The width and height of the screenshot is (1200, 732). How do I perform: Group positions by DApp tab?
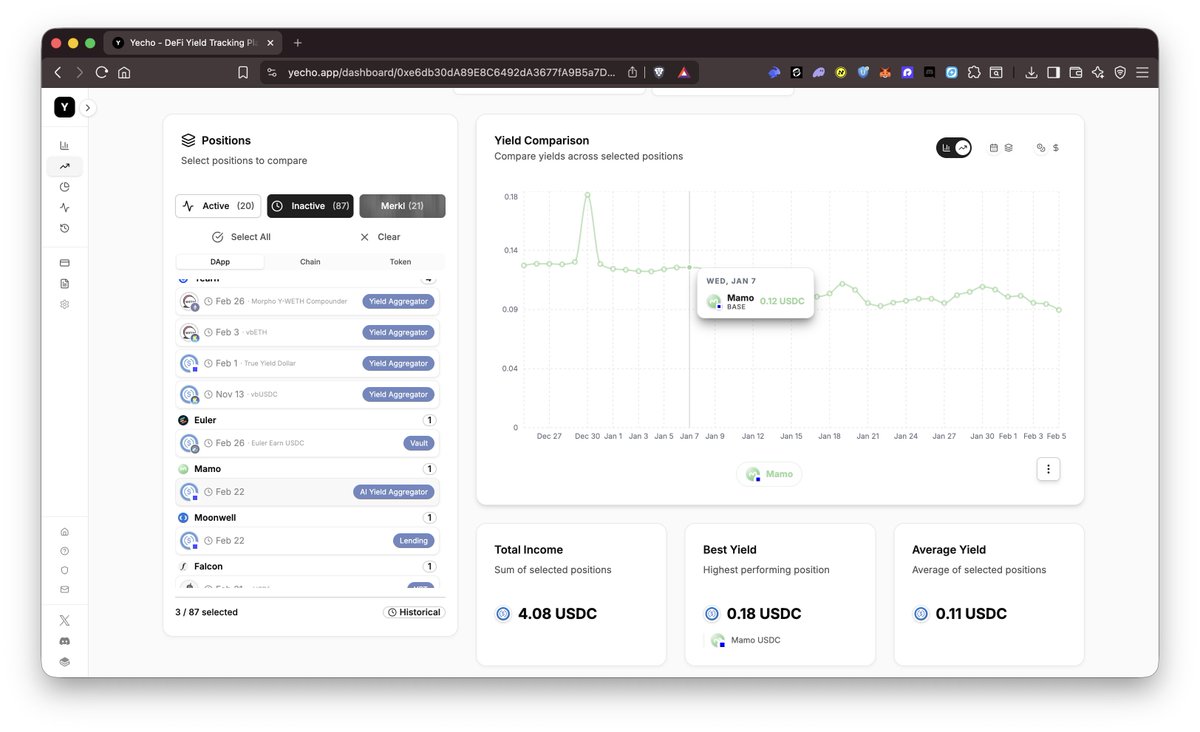pos(220,262)
